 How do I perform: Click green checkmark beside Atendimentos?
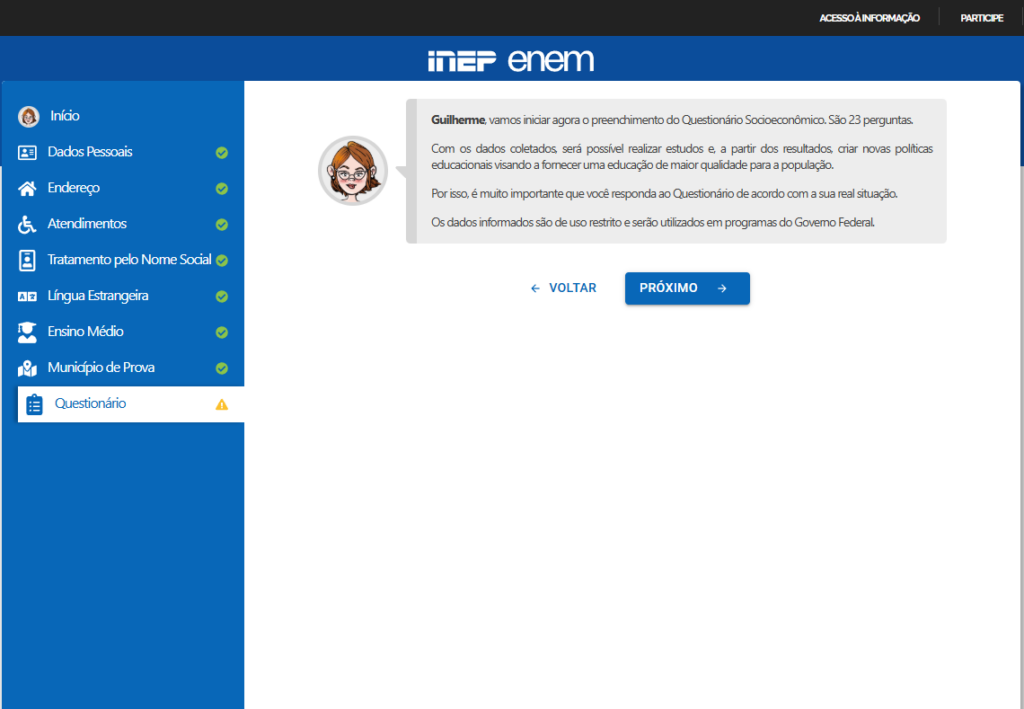point(222,225)
